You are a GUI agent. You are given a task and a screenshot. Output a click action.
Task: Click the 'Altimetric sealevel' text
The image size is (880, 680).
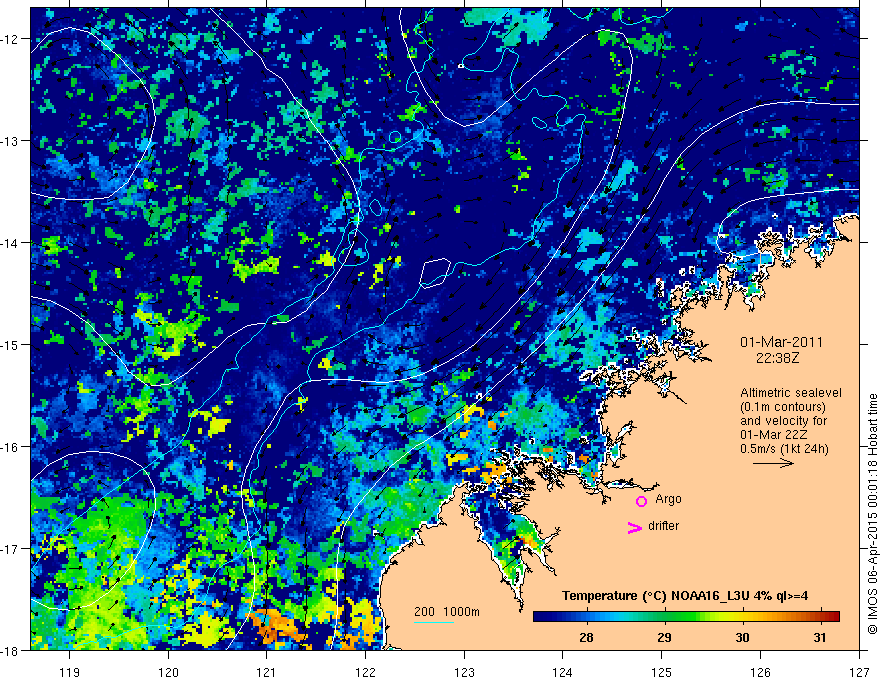(x=791, y=393)
